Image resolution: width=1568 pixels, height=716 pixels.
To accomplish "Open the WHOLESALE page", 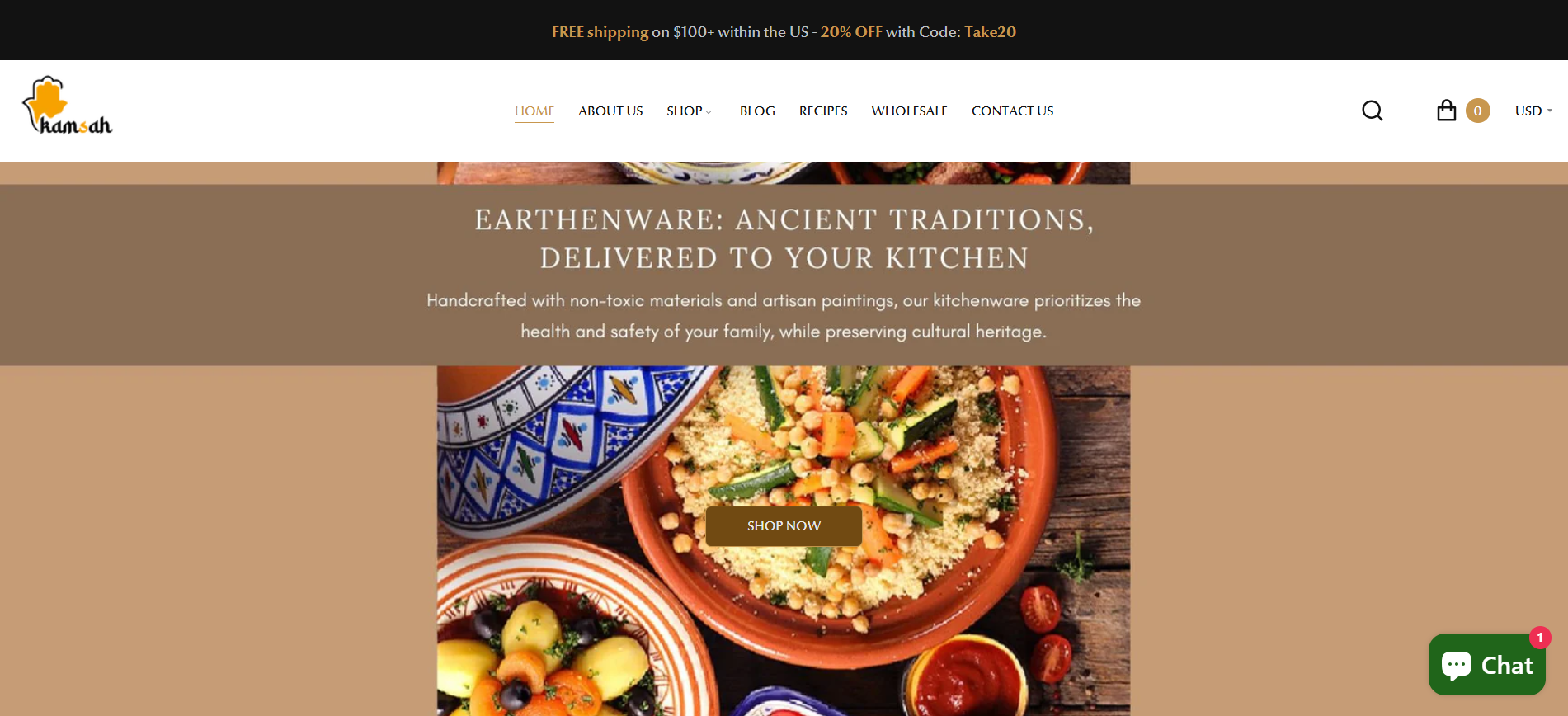I will [x=910, y=111].
